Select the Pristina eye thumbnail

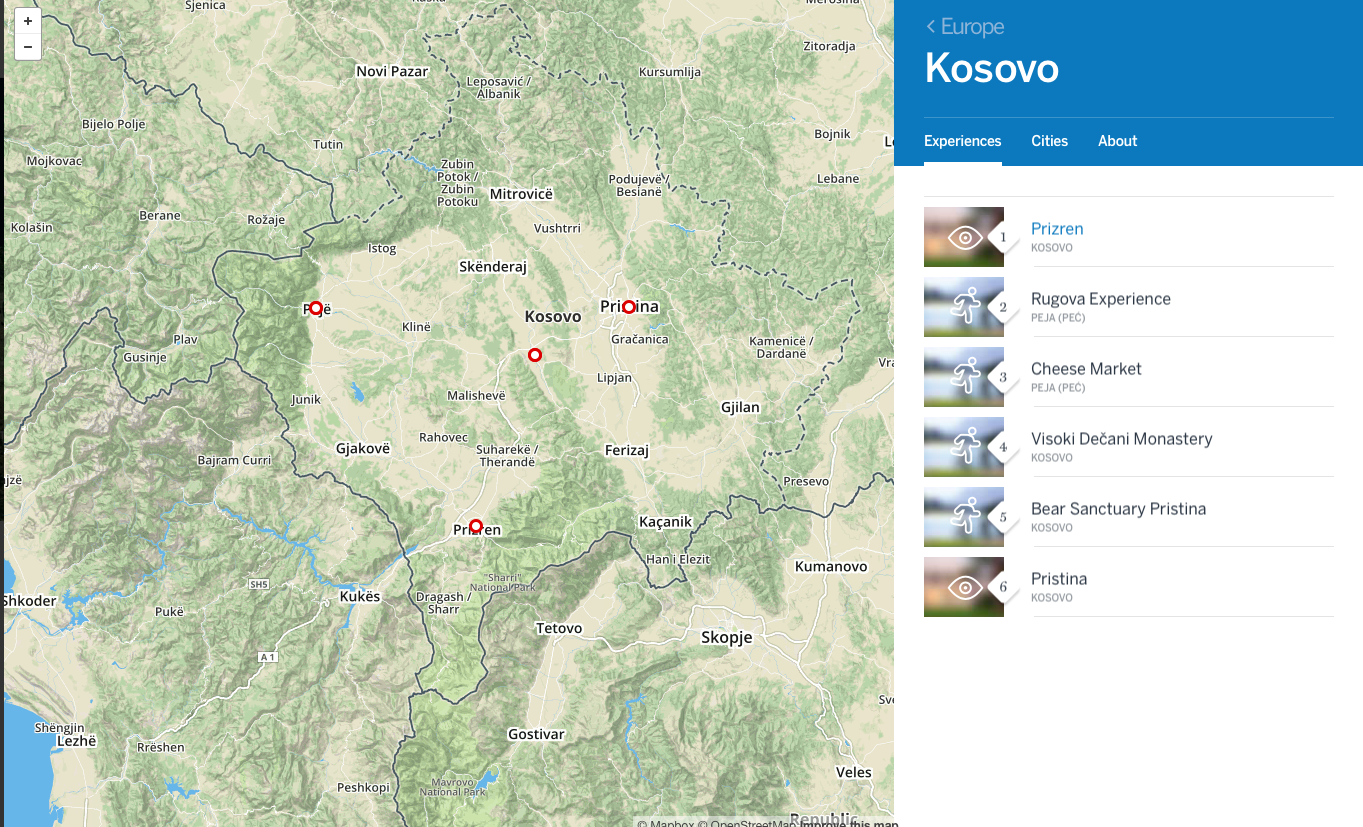(964, 587)
